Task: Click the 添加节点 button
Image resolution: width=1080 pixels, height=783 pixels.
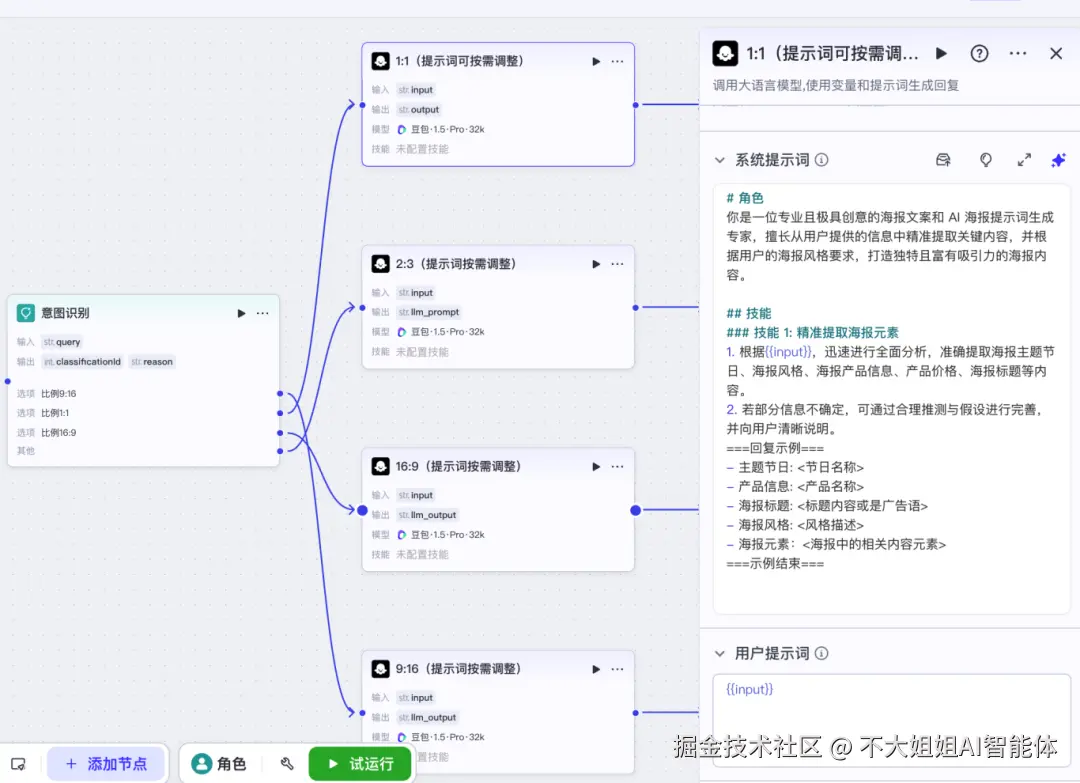Action: pyautogui.click(x=107, y=764)
